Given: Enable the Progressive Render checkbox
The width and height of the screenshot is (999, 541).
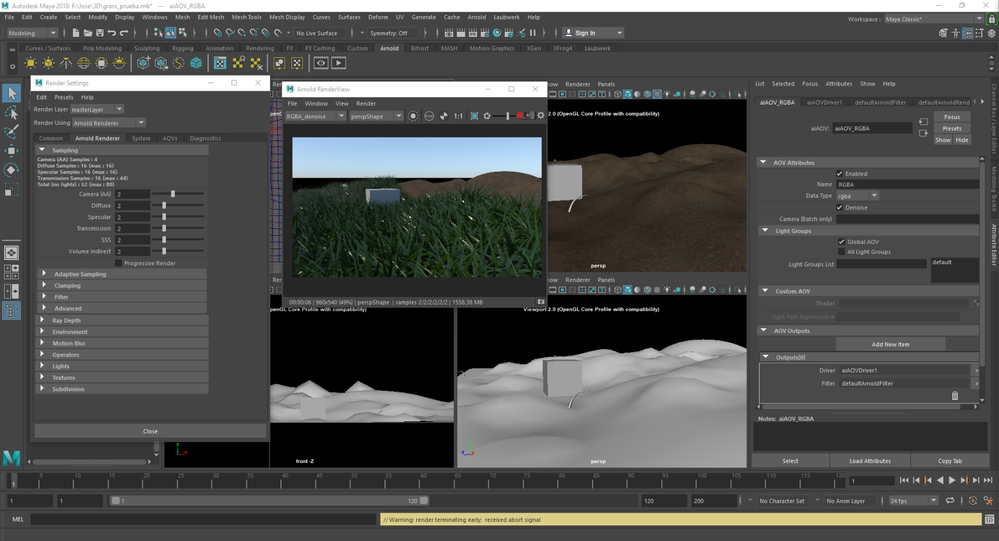Looking at the screenshot, I should click(118, 263).
